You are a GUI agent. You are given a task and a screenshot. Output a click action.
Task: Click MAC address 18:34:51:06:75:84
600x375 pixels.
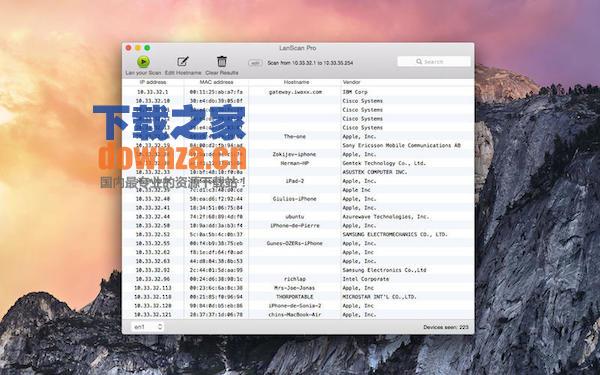216,208
